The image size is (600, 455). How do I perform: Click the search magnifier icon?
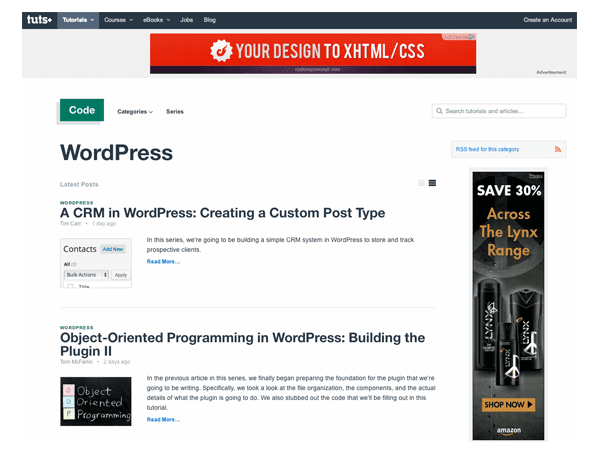point(439,111)
